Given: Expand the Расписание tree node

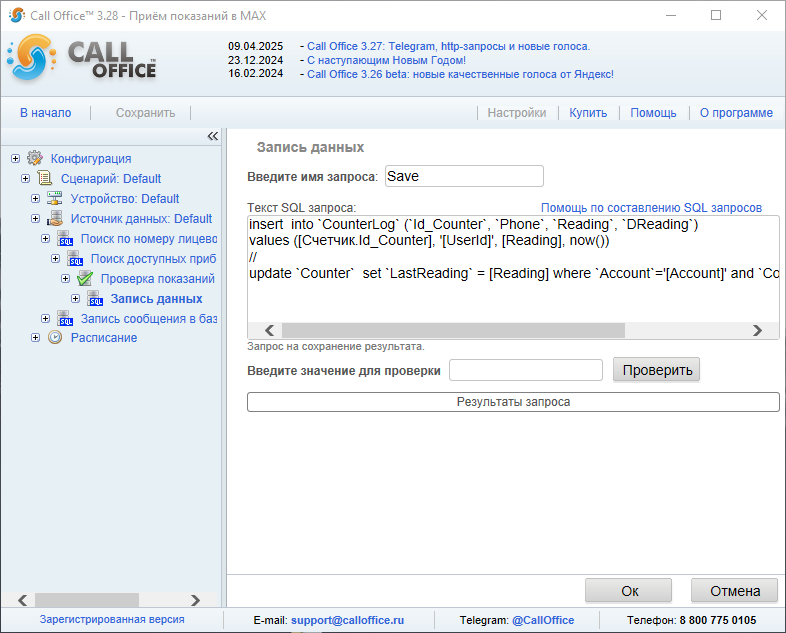Looking at the screenshot, I should pyautogui.click(x=36, y=338).
